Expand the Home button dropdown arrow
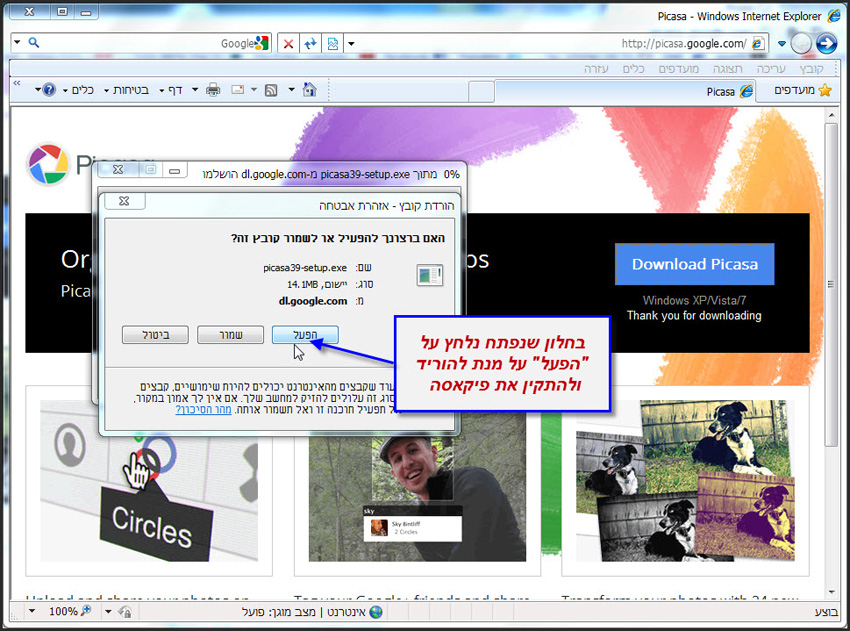The height and width of the screenshot is (631, 850). [292, 89]
